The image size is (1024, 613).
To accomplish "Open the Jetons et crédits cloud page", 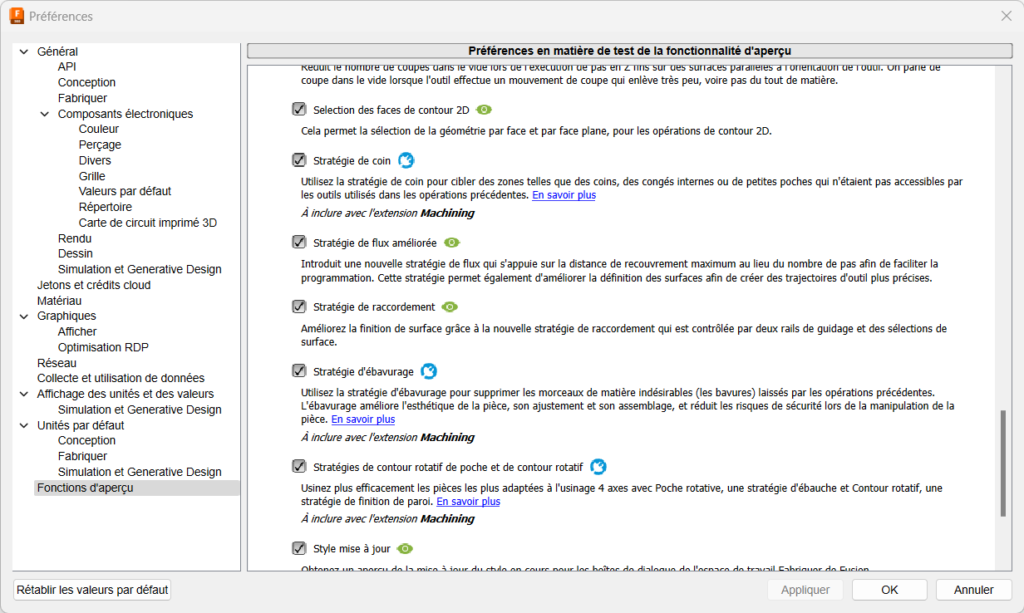I will pyautogui.click(x=94, y=285).
